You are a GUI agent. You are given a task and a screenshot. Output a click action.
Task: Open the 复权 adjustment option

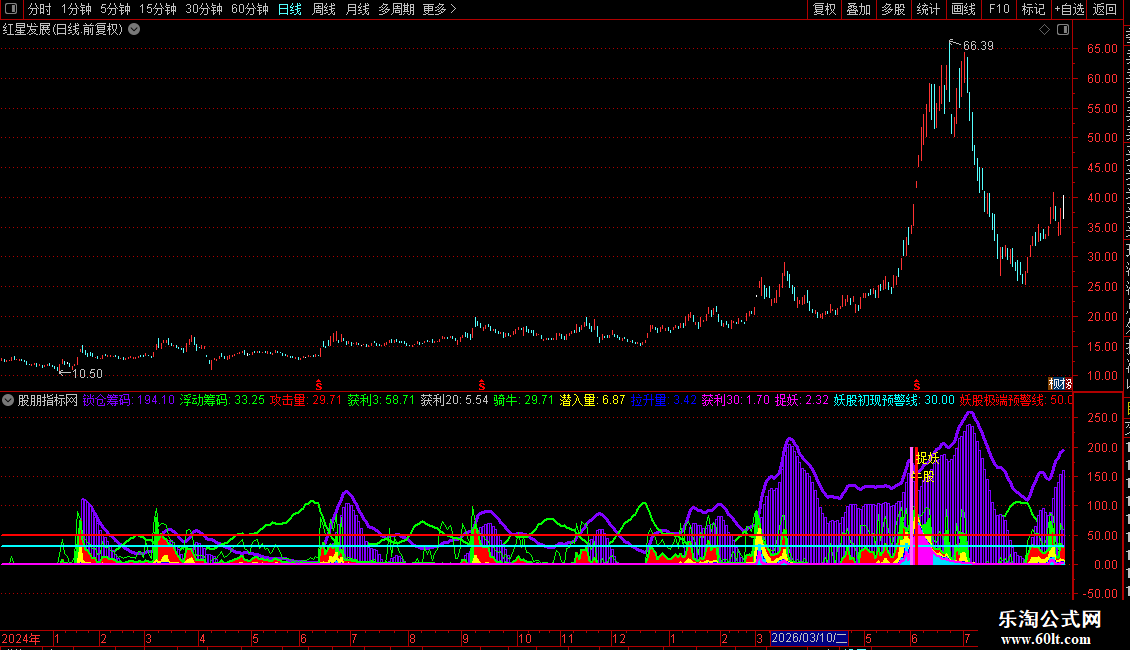tap(824, 9)
